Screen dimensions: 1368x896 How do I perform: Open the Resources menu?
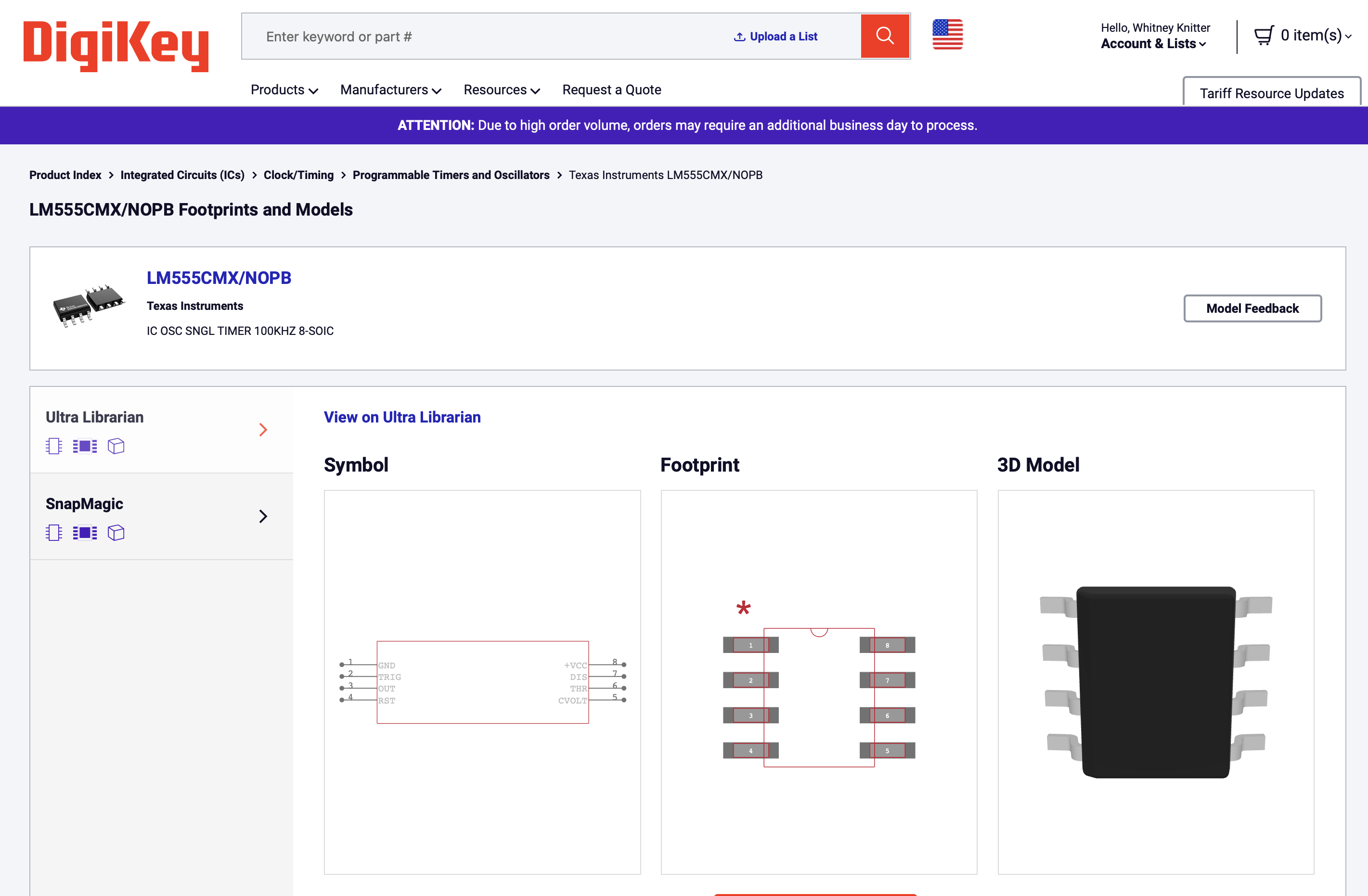tap(501, 90)
